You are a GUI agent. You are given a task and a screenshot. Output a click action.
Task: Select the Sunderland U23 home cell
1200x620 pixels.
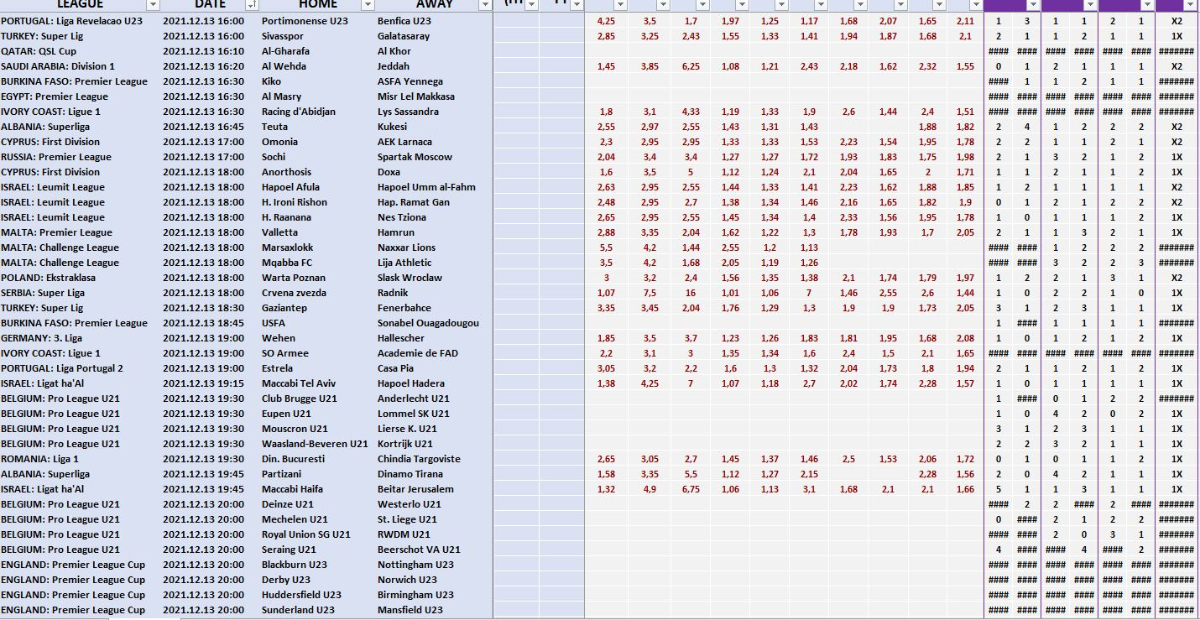[301, 610]
